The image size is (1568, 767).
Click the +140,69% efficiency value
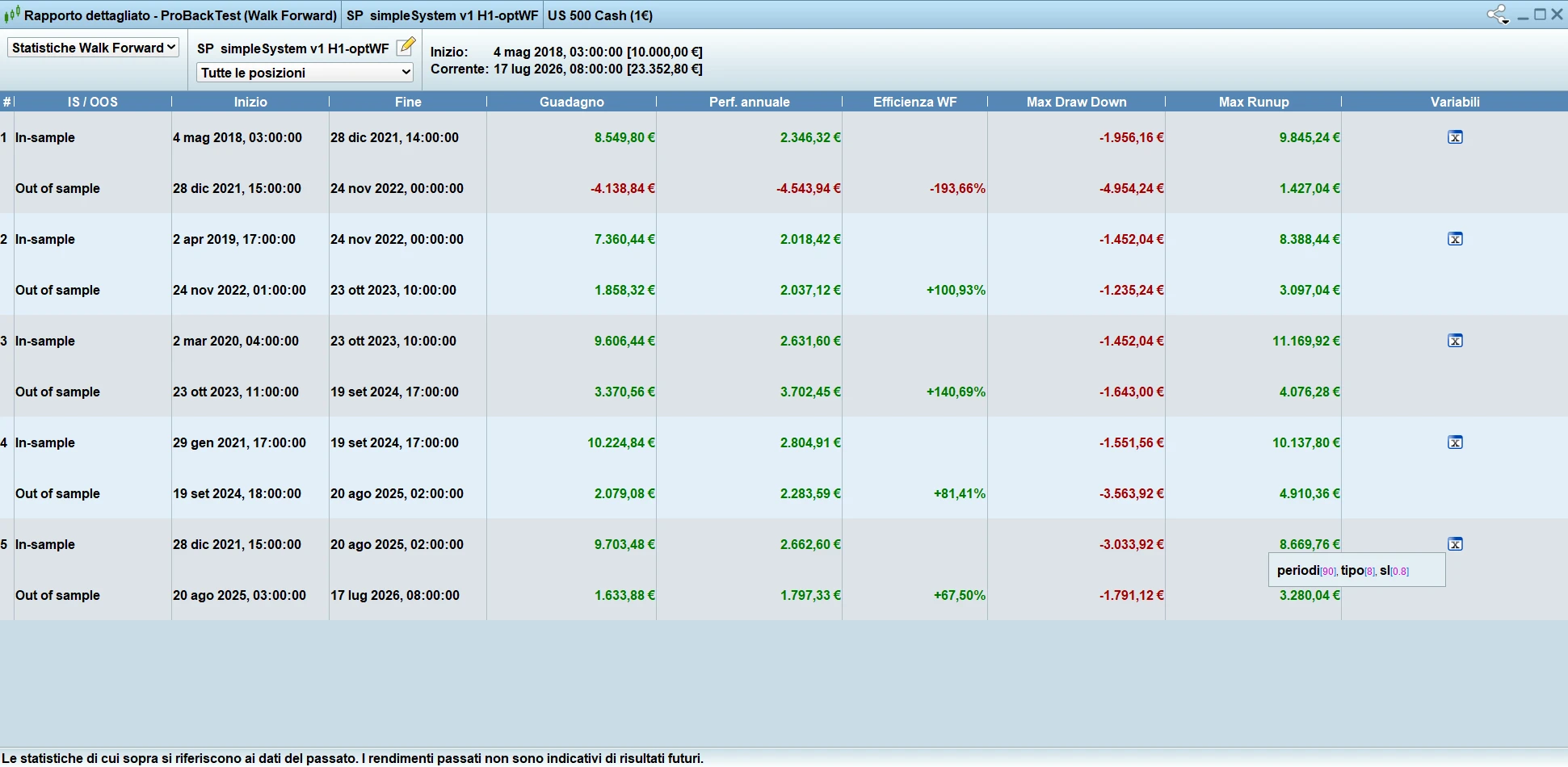[956, 392]
